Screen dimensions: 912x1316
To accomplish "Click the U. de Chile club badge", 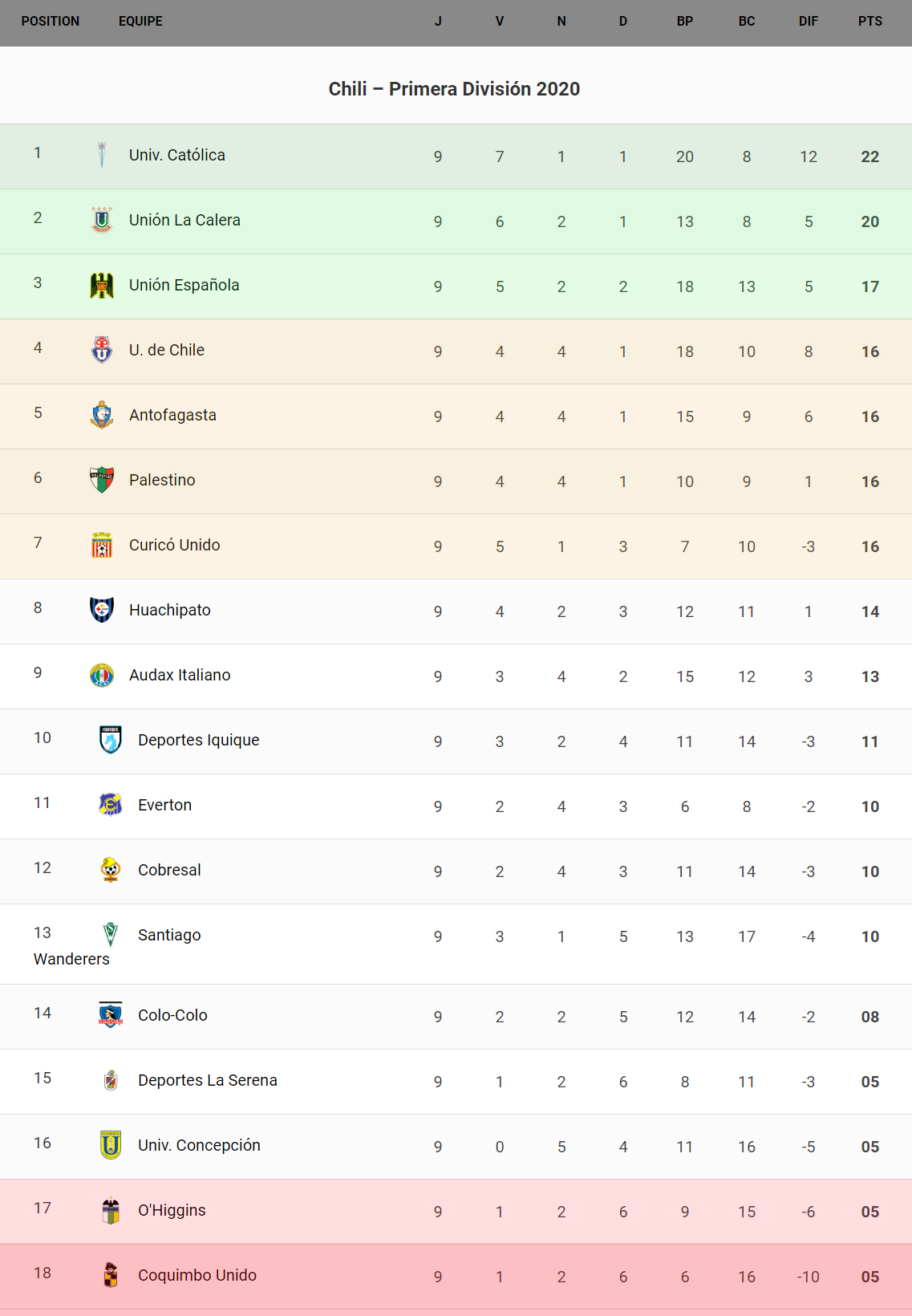I will [102, 350].
